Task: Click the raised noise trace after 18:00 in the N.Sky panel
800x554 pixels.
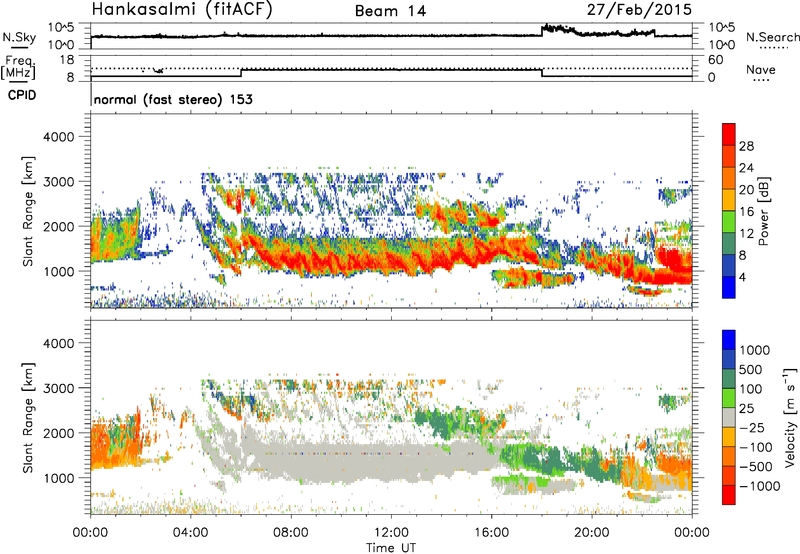Action: point(597,31)
